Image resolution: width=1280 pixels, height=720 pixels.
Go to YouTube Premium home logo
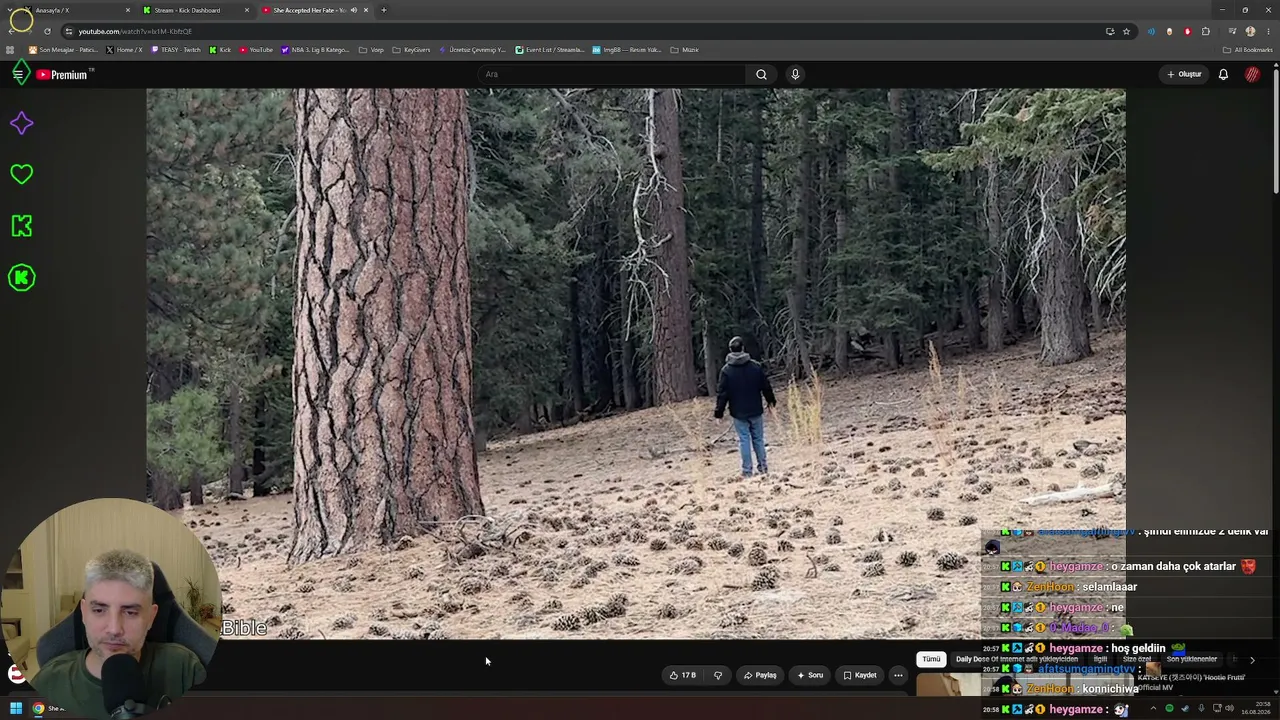pos(64,74)
